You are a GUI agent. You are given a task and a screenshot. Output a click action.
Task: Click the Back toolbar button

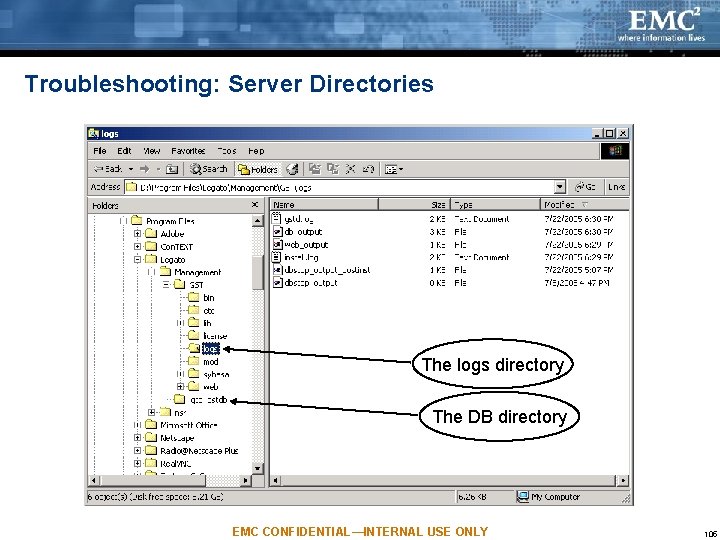point(108,169)
